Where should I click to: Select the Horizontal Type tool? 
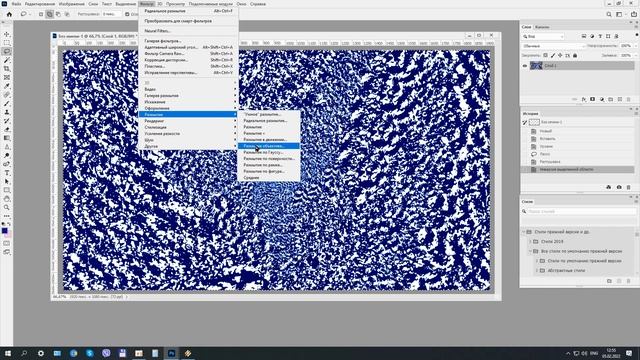pyautogui.click(x=7, y=173)
